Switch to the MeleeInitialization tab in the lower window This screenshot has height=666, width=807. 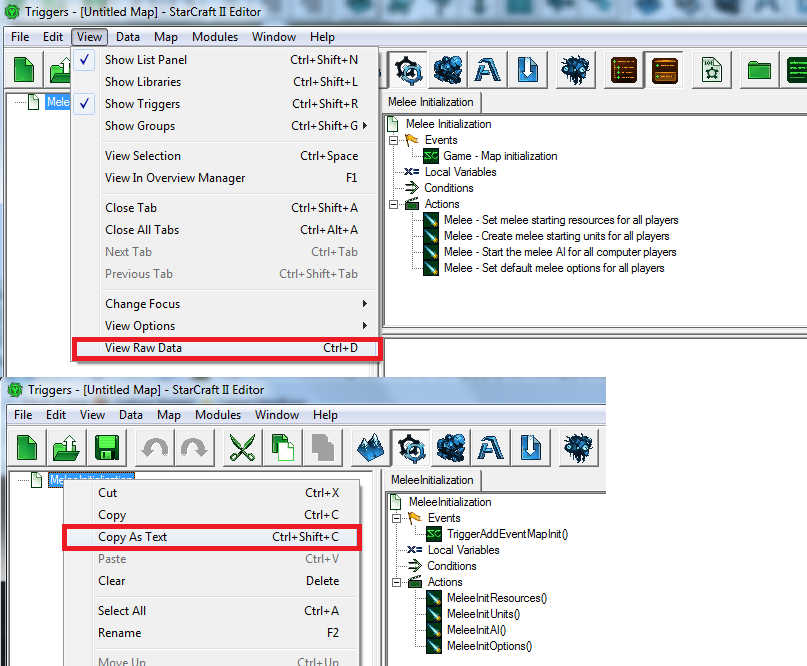coord(432,480)
